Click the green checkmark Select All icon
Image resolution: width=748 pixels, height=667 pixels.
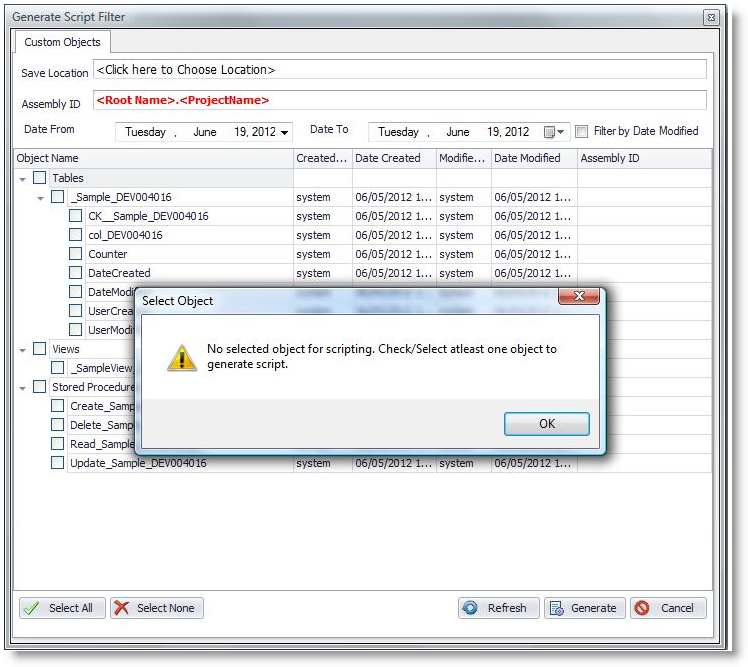point(32,608)
